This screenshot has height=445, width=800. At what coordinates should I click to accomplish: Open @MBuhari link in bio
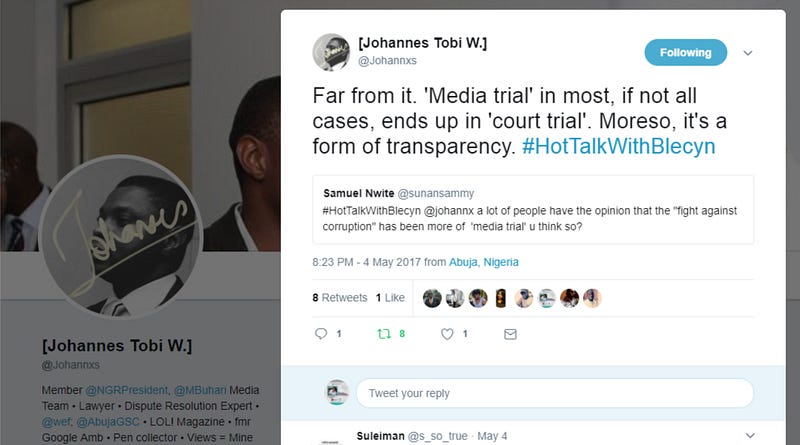(200, 390)
